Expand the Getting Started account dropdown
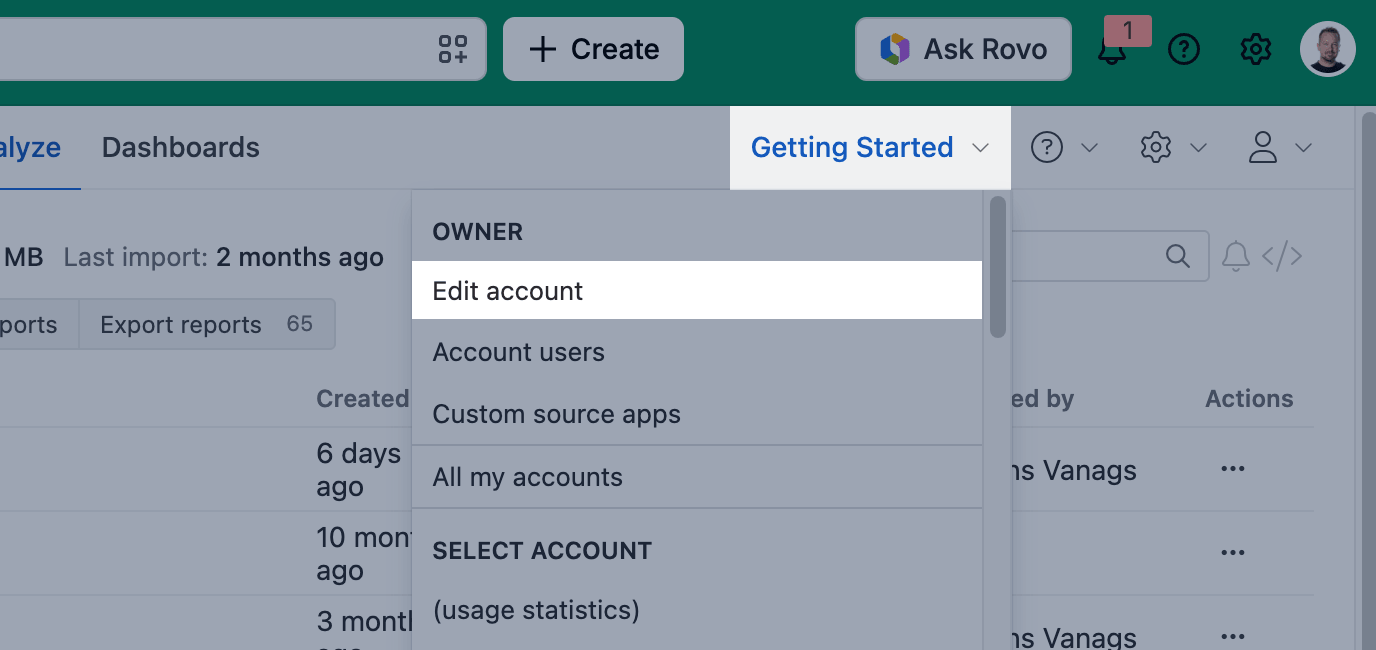The image size is (1376, 650). tap(870, 148)
